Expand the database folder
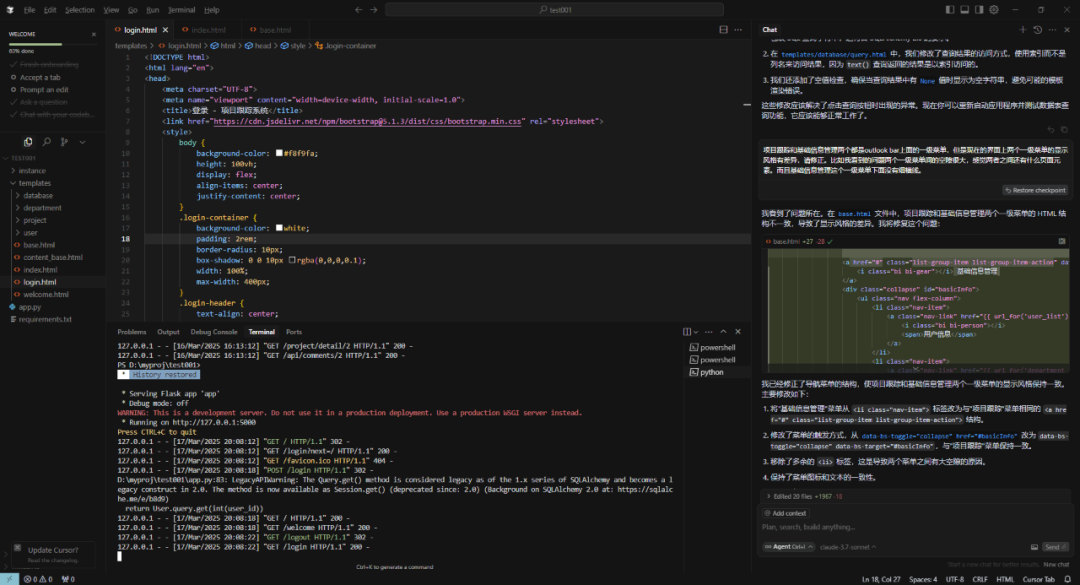The height and width of the screenshot is (585, 1080). click(38, 196)
